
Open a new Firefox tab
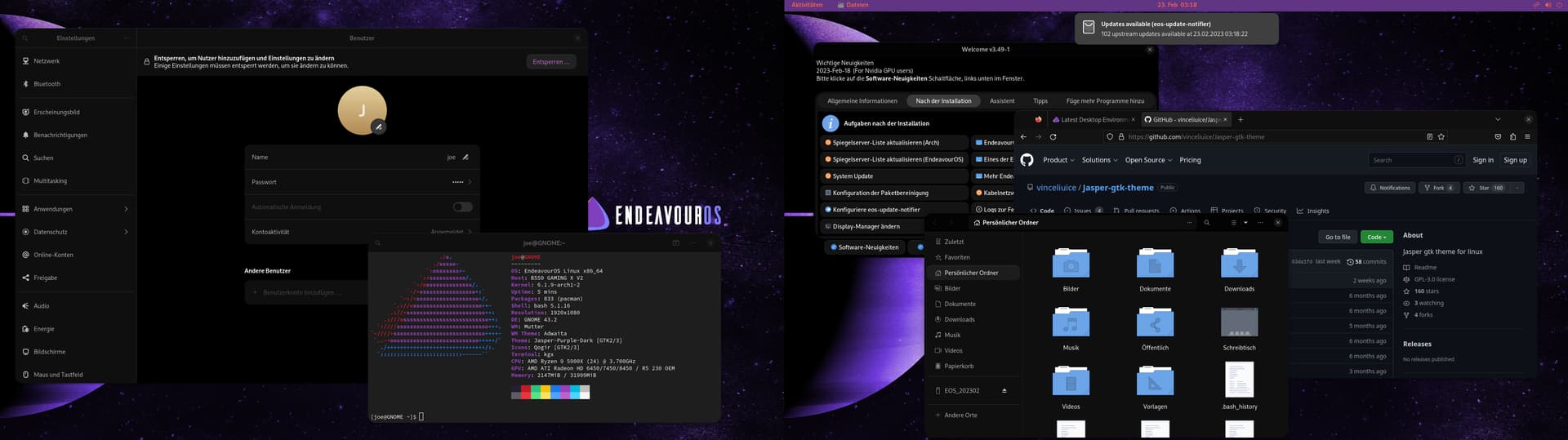pyautogui.click(x=1241, y=119)
